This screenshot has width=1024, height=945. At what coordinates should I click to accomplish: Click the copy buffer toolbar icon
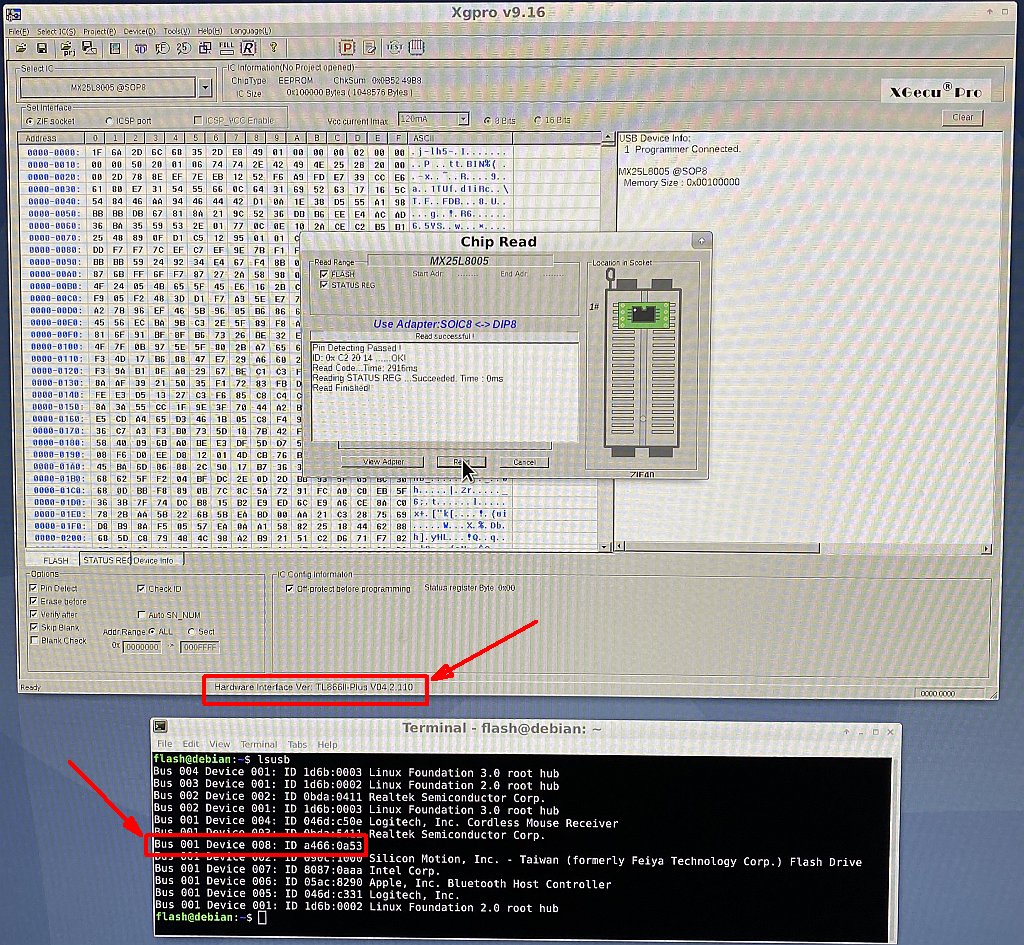205,48
